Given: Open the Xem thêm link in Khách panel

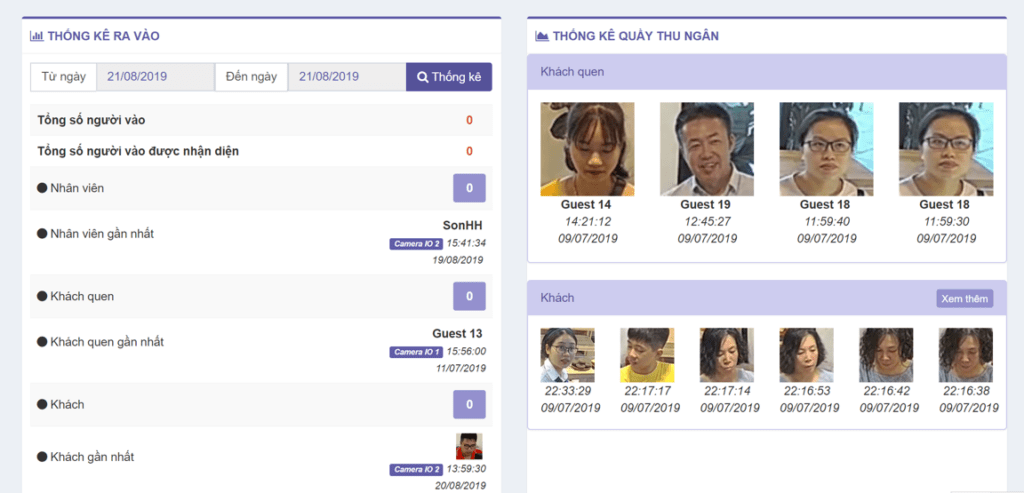Looking at the screenshot, I should (x=964, y=298).
